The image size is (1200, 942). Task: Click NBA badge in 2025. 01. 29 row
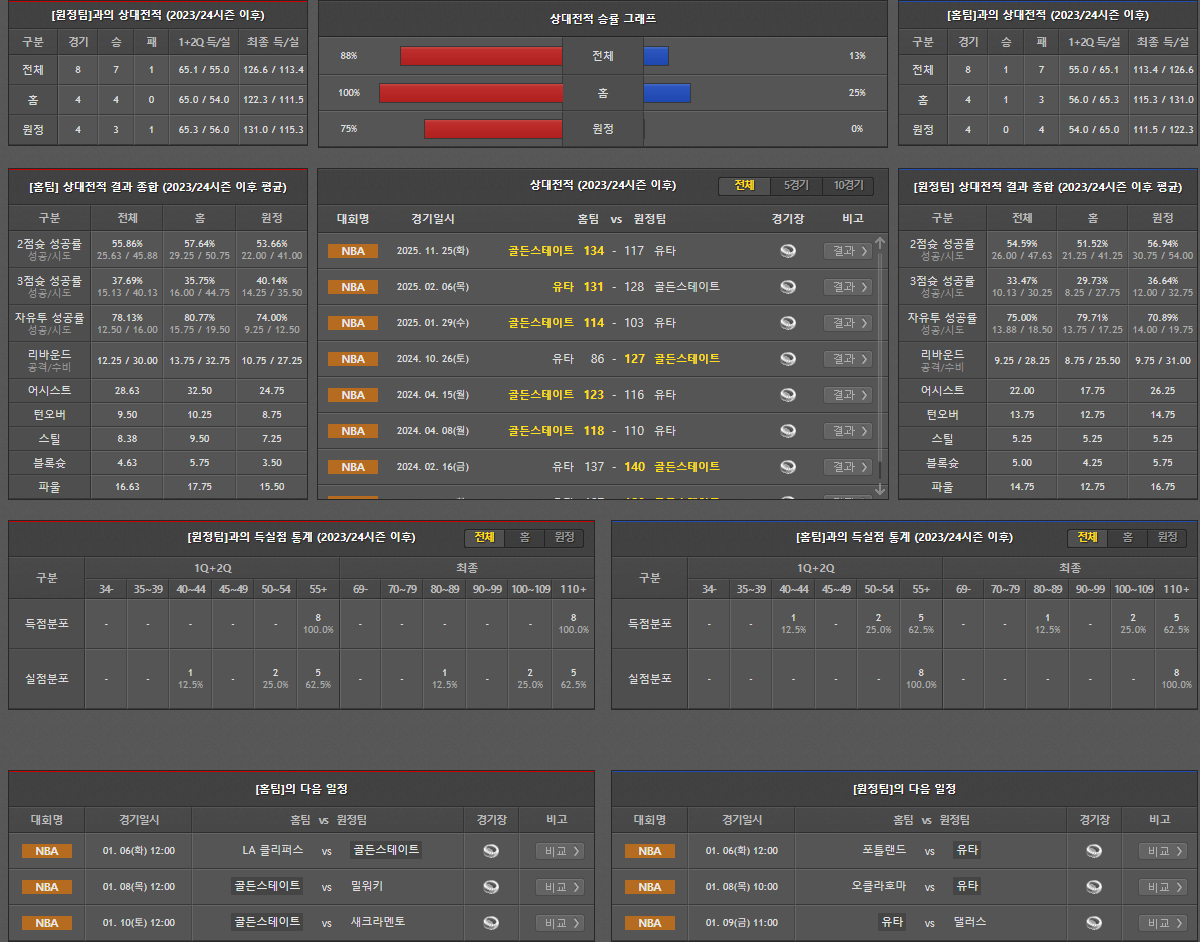pyautogui.click(x=353, y=323)
